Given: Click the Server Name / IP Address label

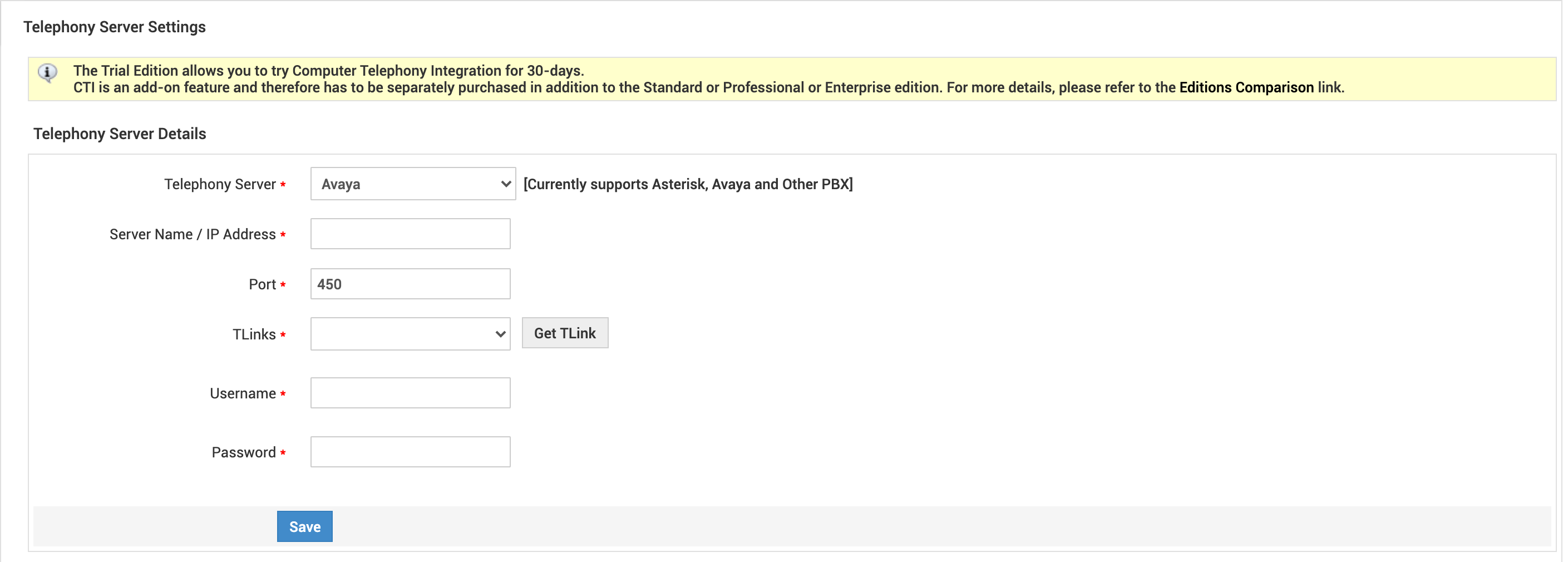Looking at the screenshot, I should coord(193,234).
